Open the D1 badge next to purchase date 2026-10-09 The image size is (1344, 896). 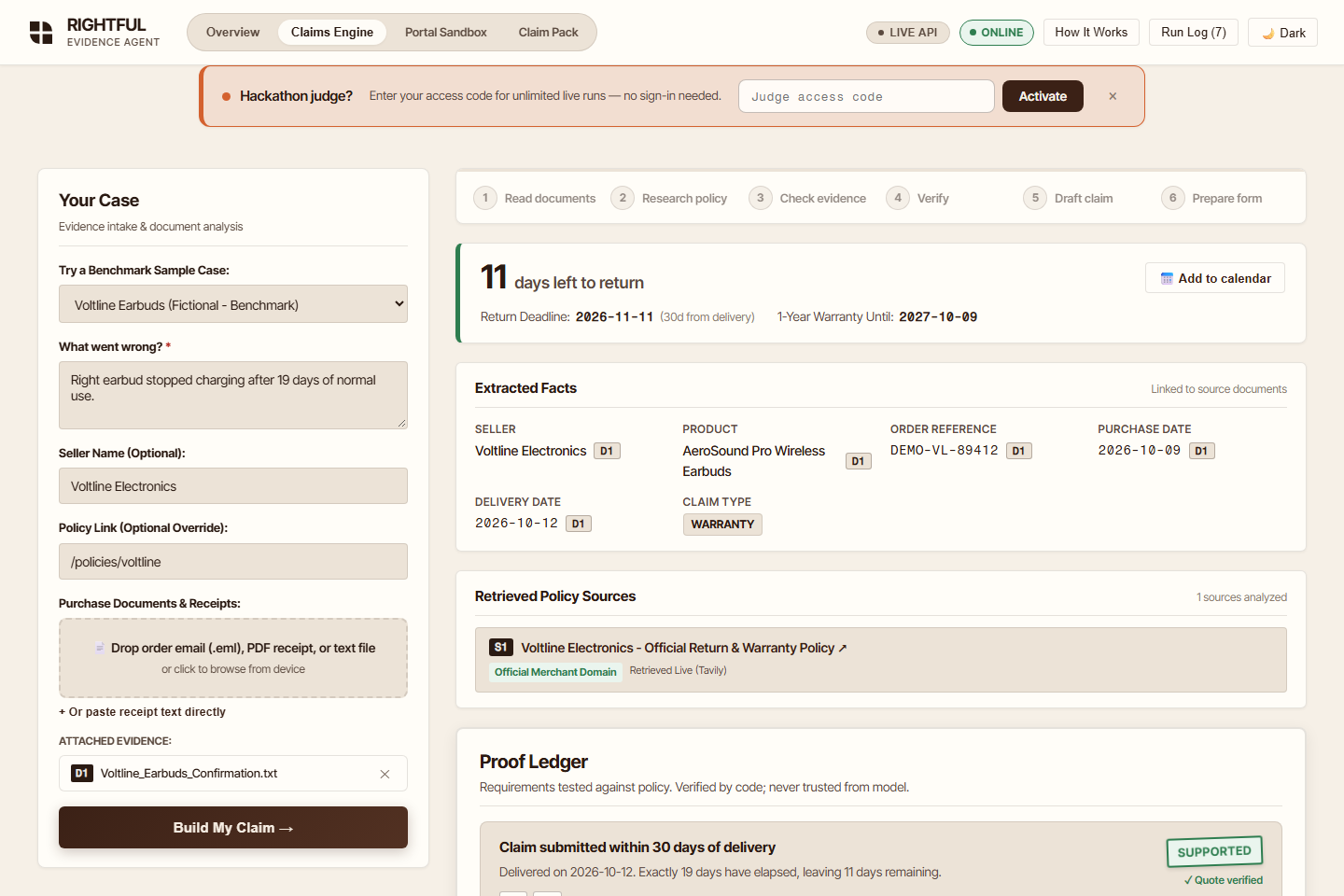pos(1201,451)
